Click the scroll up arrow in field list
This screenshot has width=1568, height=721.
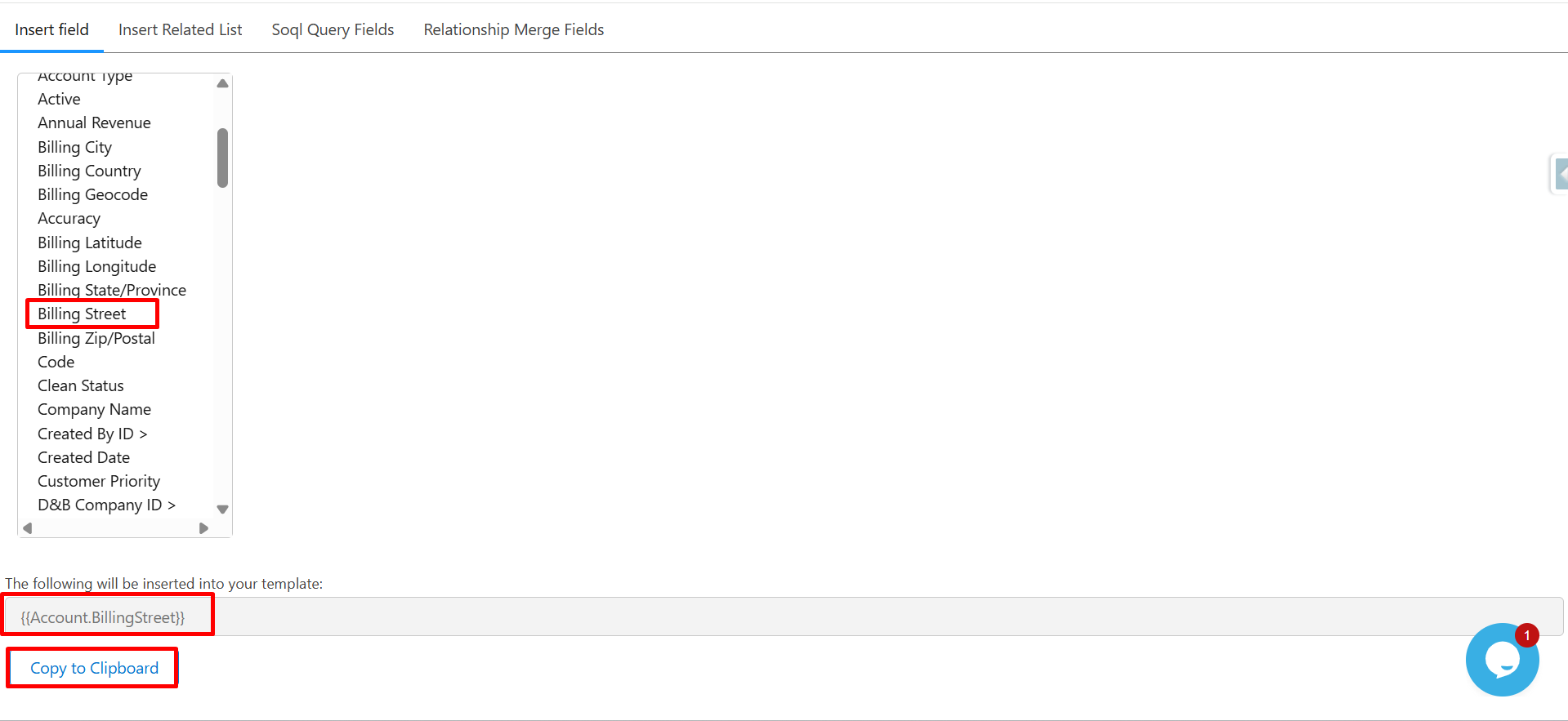pyautogui.click(x=222, y=83)
